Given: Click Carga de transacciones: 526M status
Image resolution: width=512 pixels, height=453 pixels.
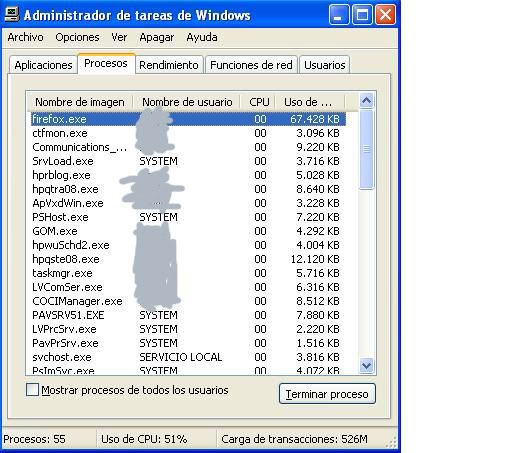Looking at the screenshot, I should 294,439.
